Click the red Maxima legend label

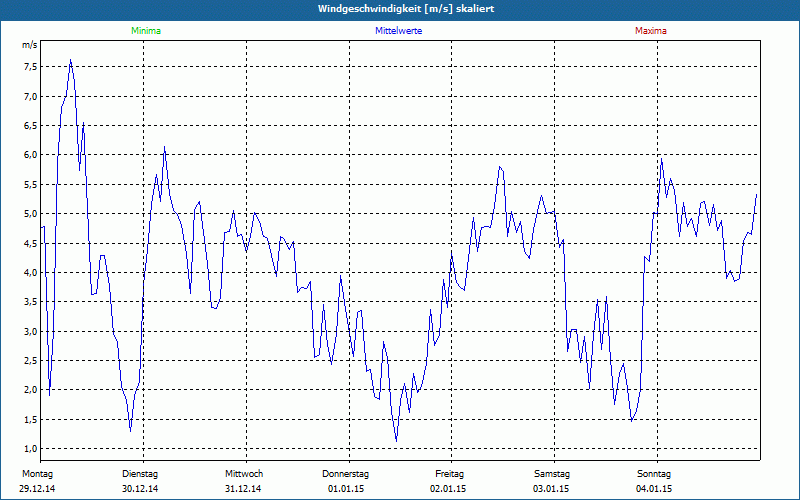(x=651, y=31)
